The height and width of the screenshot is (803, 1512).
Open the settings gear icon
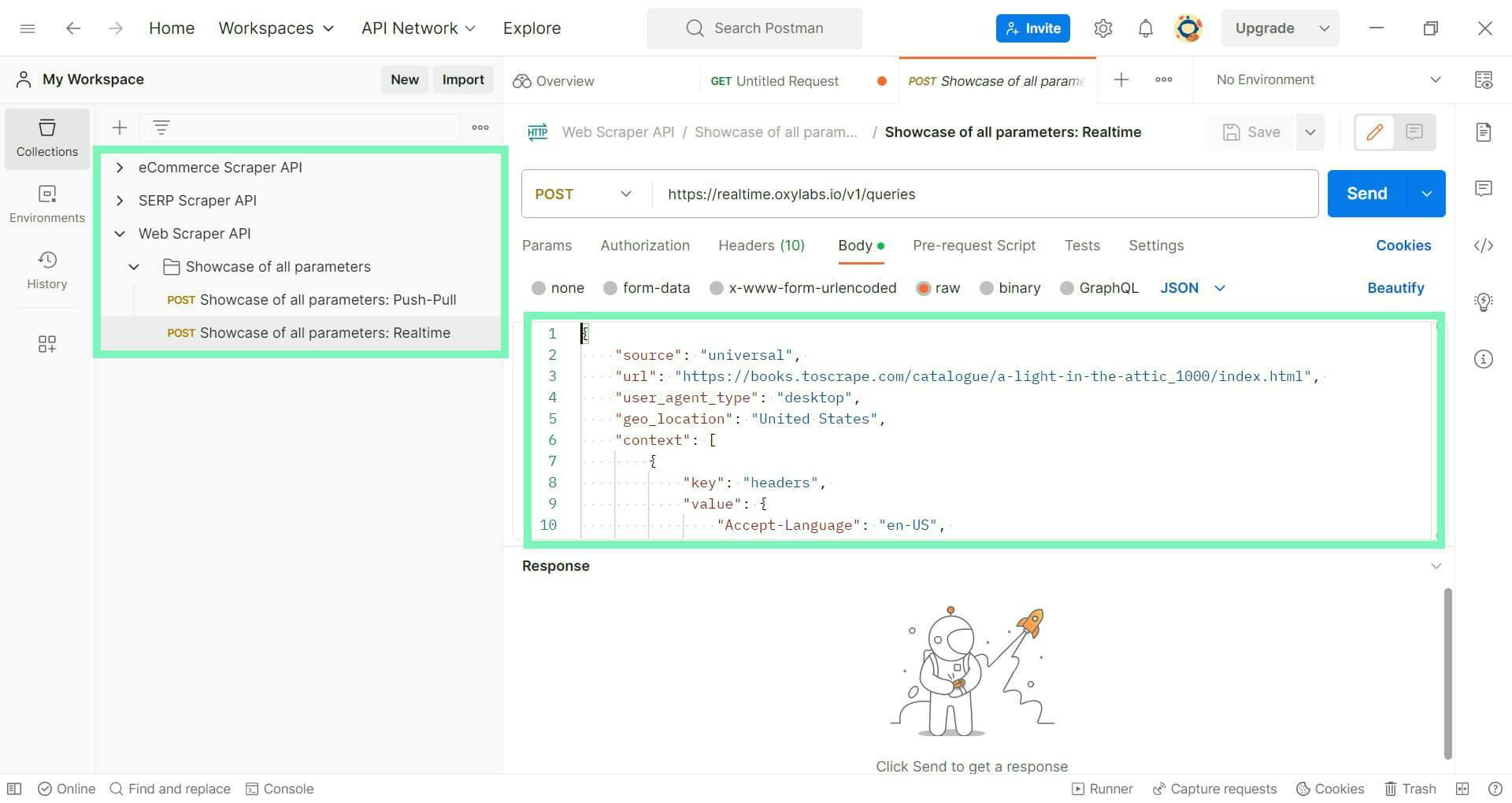(1103, 28)
